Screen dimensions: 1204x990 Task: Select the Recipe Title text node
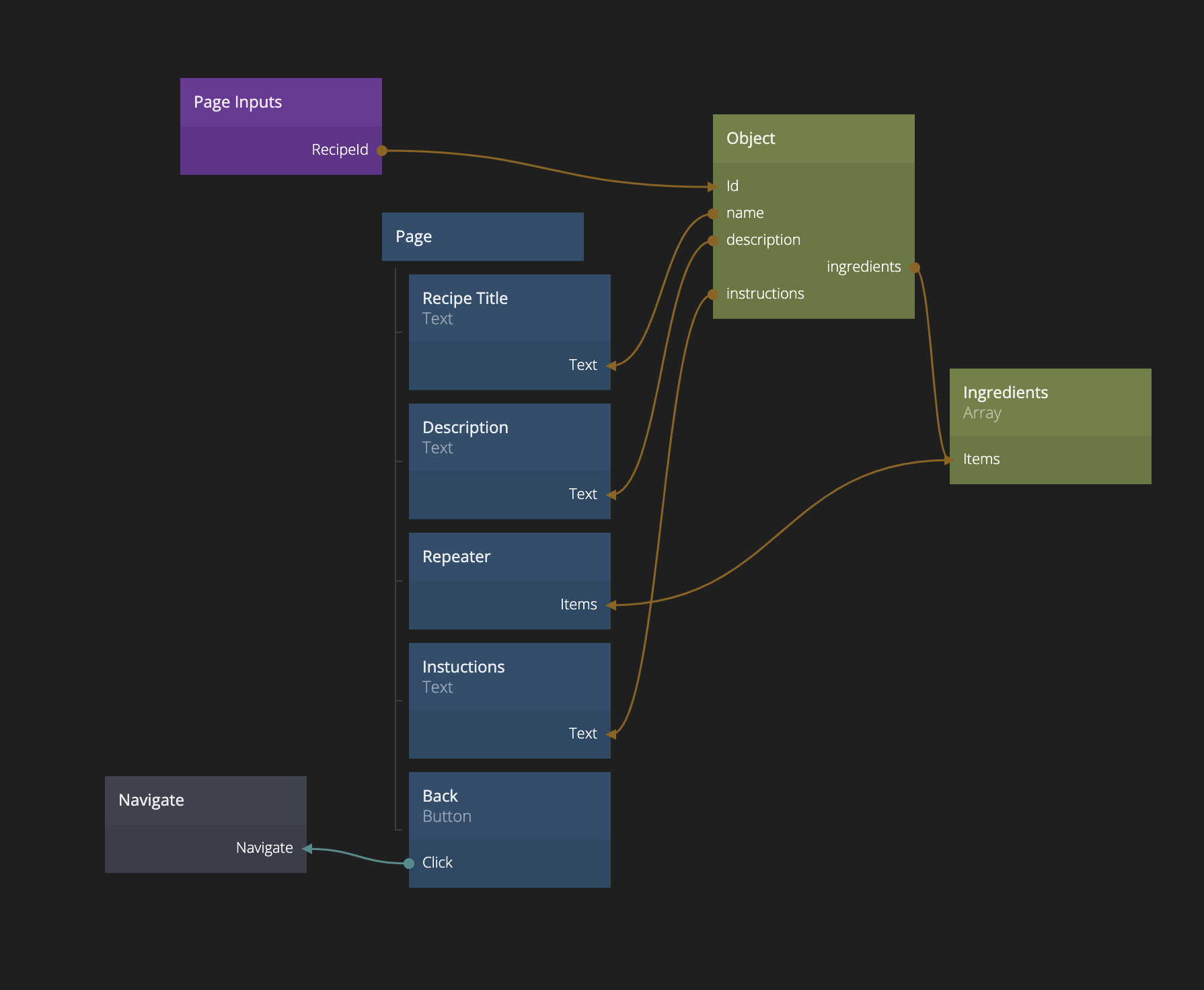[509, 308]
